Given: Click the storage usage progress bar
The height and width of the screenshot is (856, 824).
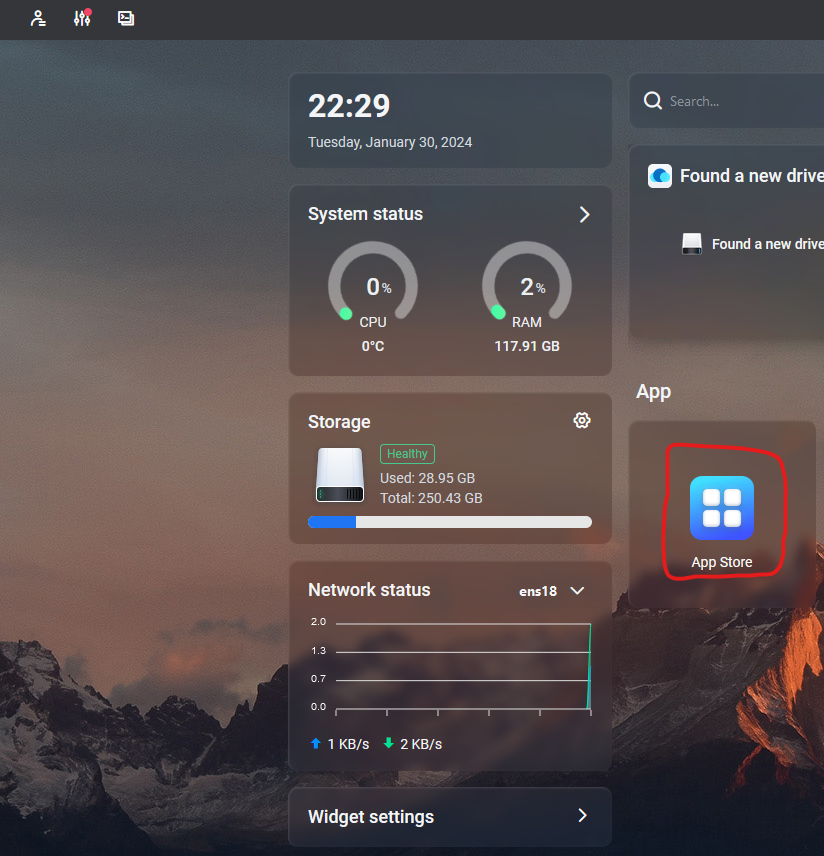Looking at the screenshot, I should tap(450, 521).
